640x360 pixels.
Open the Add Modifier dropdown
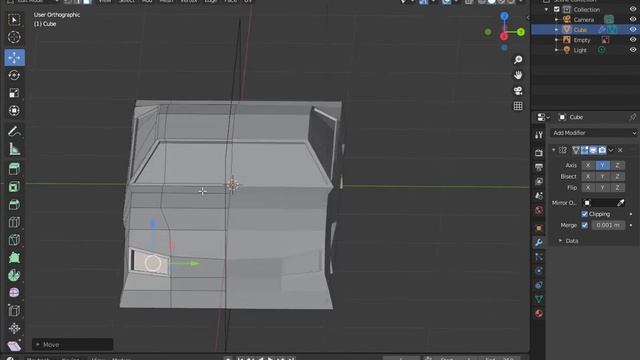594,133
